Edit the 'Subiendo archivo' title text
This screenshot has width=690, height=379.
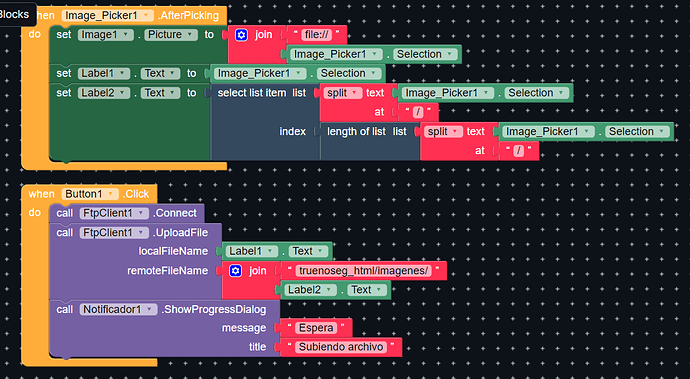[x=341, y=347]
